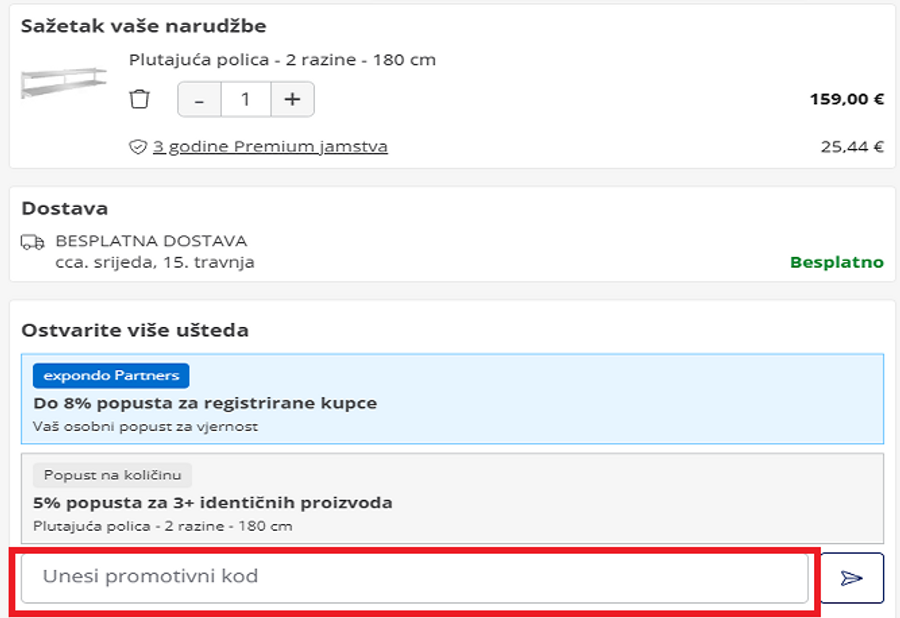The height and width of the screenshot is (618, 900).
Task: Click the plus icon to increase quantity
Action: point(292,99)
